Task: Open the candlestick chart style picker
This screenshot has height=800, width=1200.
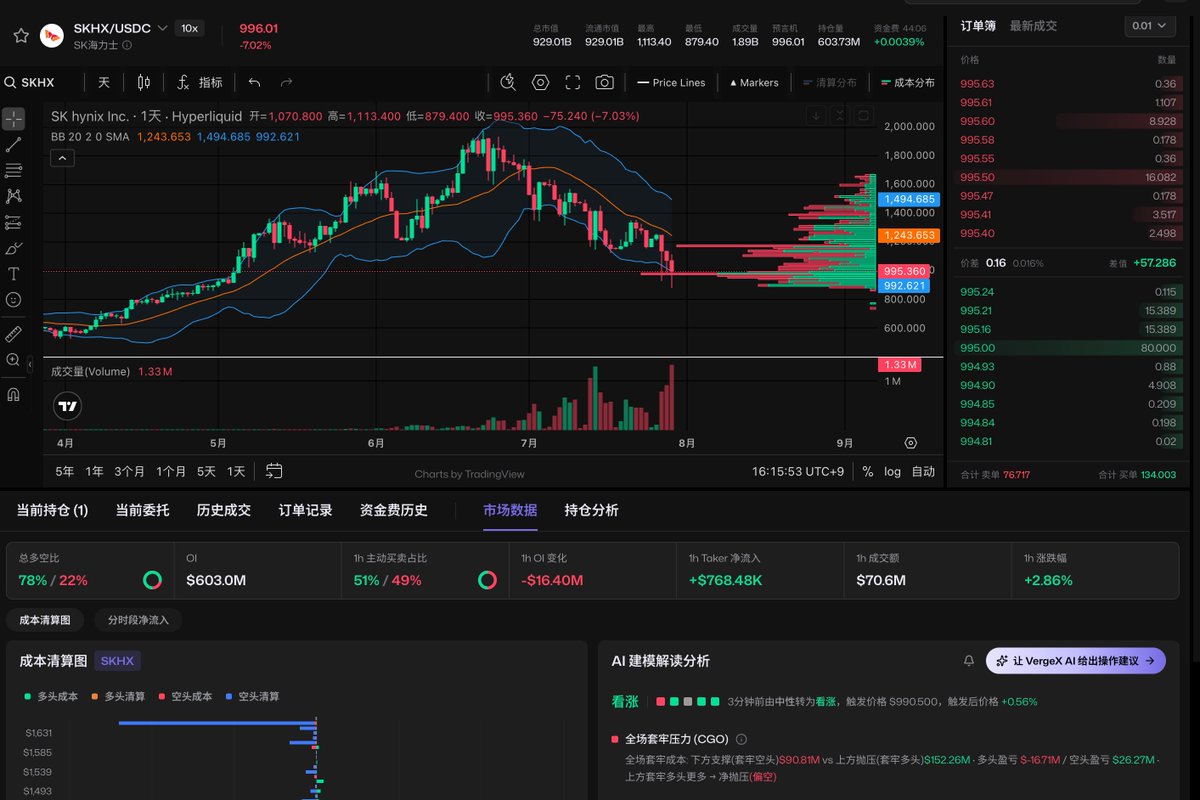Action: coord(143,82)
